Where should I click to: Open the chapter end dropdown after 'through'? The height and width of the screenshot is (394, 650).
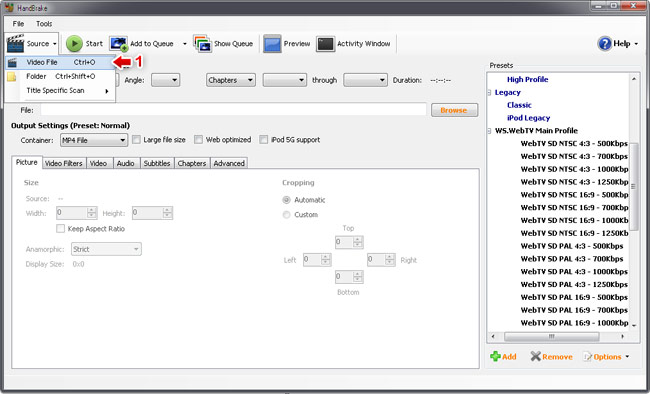(365, 80)
